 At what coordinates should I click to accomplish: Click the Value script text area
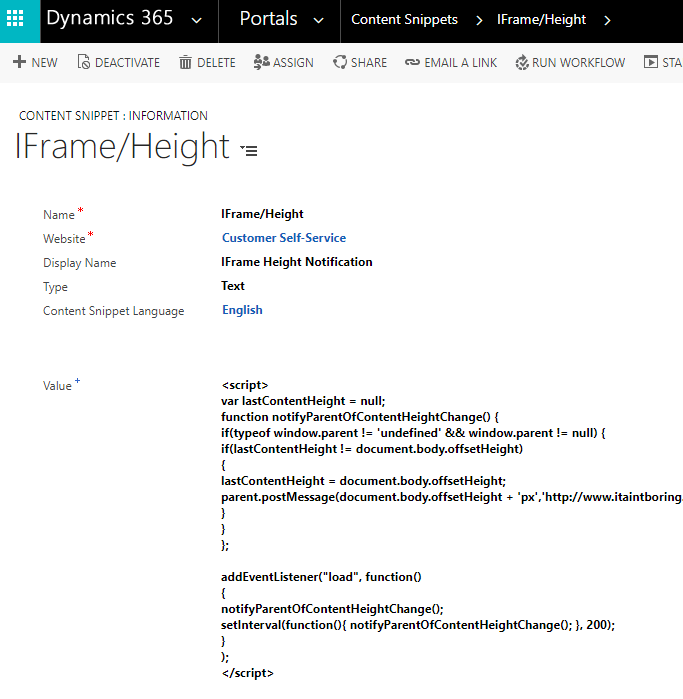click(452, 529)
